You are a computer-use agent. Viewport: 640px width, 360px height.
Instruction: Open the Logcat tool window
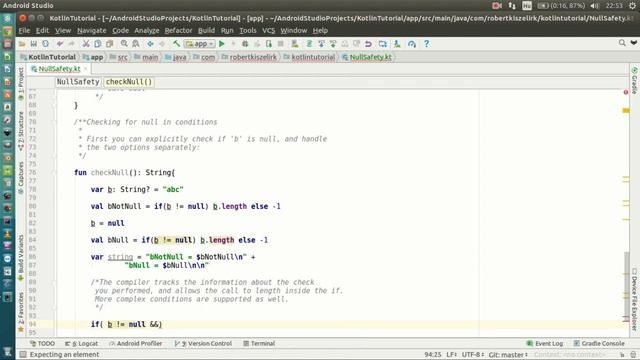(x=82, y=344)
